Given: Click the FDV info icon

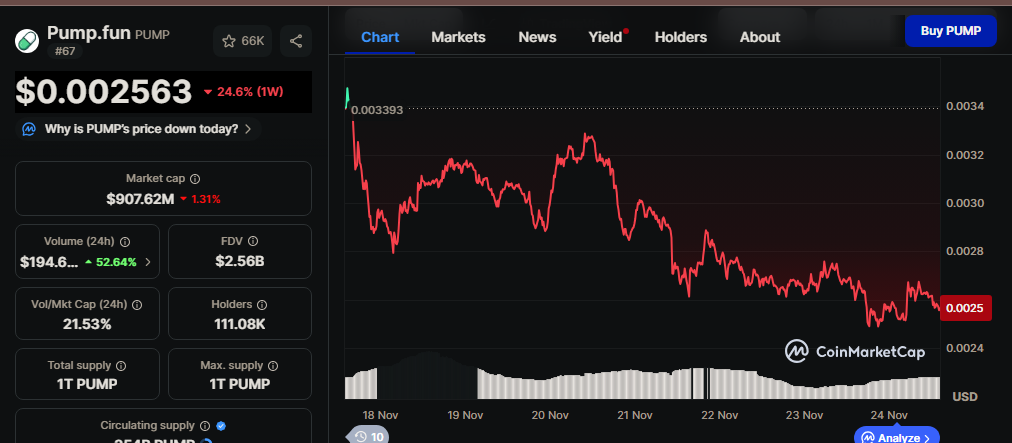Looking at the screenshot, I should point(253,242).
